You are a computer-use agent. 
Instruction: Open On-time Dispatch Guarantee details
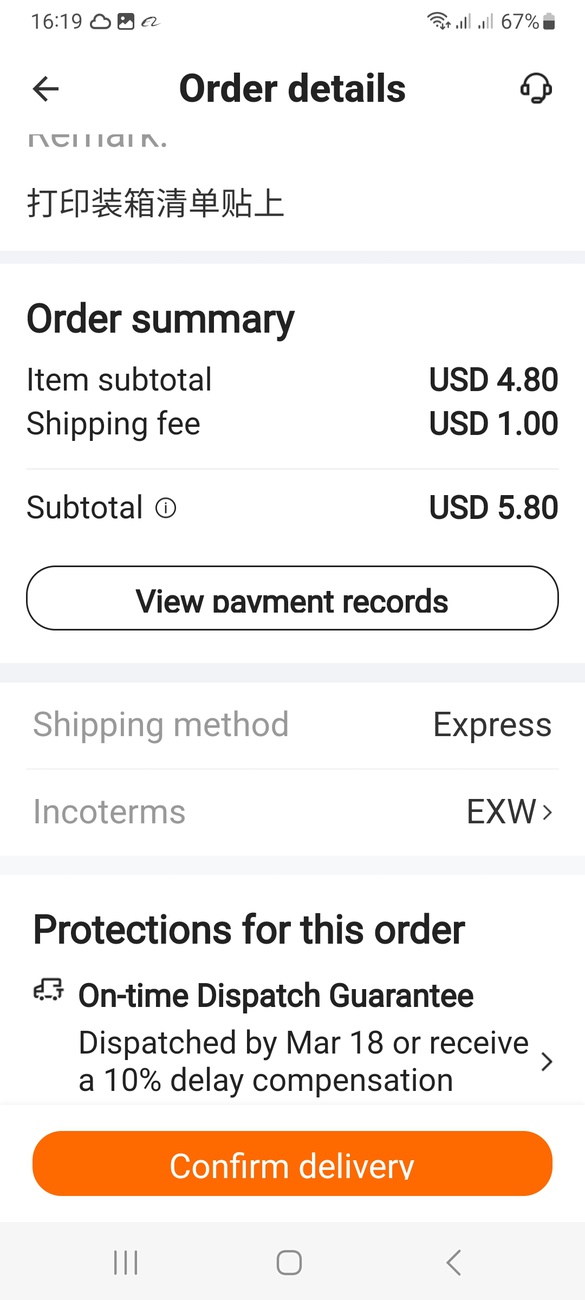(x=292, y=1038)
